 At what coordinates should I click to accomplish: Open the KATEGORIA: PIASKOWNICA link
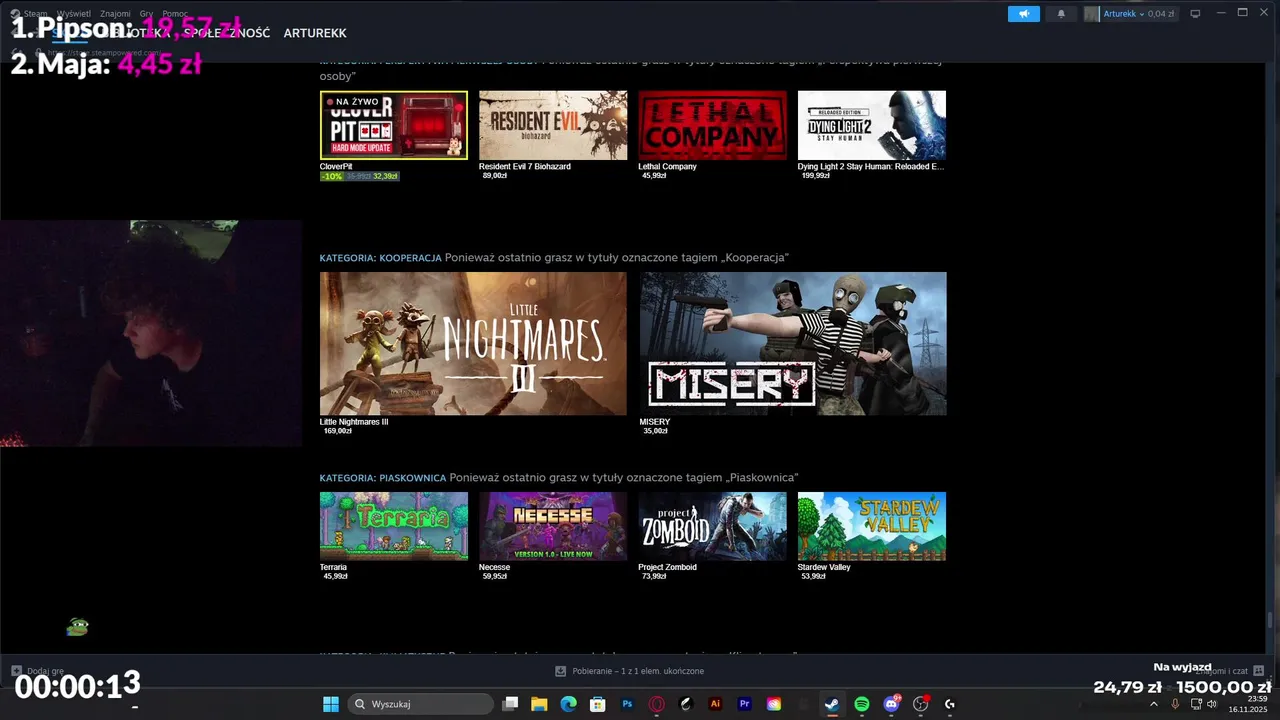click(x=383, y=478)
